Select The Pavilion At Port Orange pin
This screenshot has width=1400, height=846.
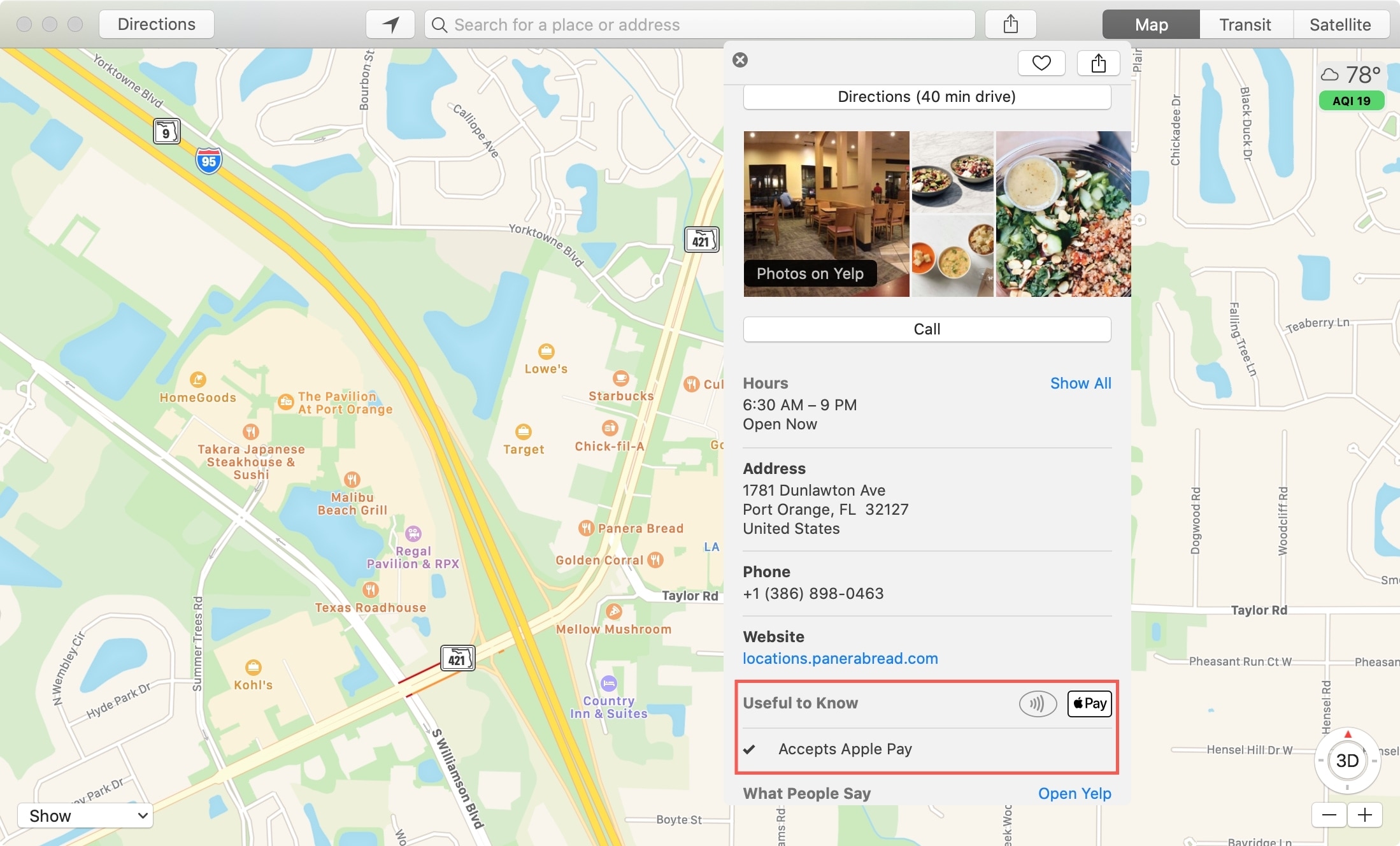(286, 402)
